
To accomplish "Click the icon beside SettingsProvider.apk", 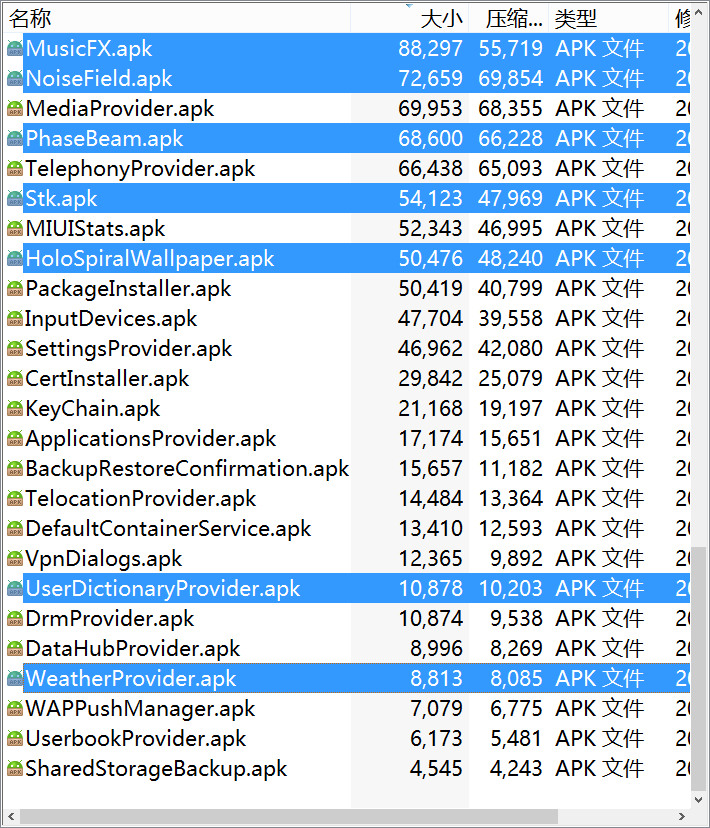I will click(x=15, y=349).
